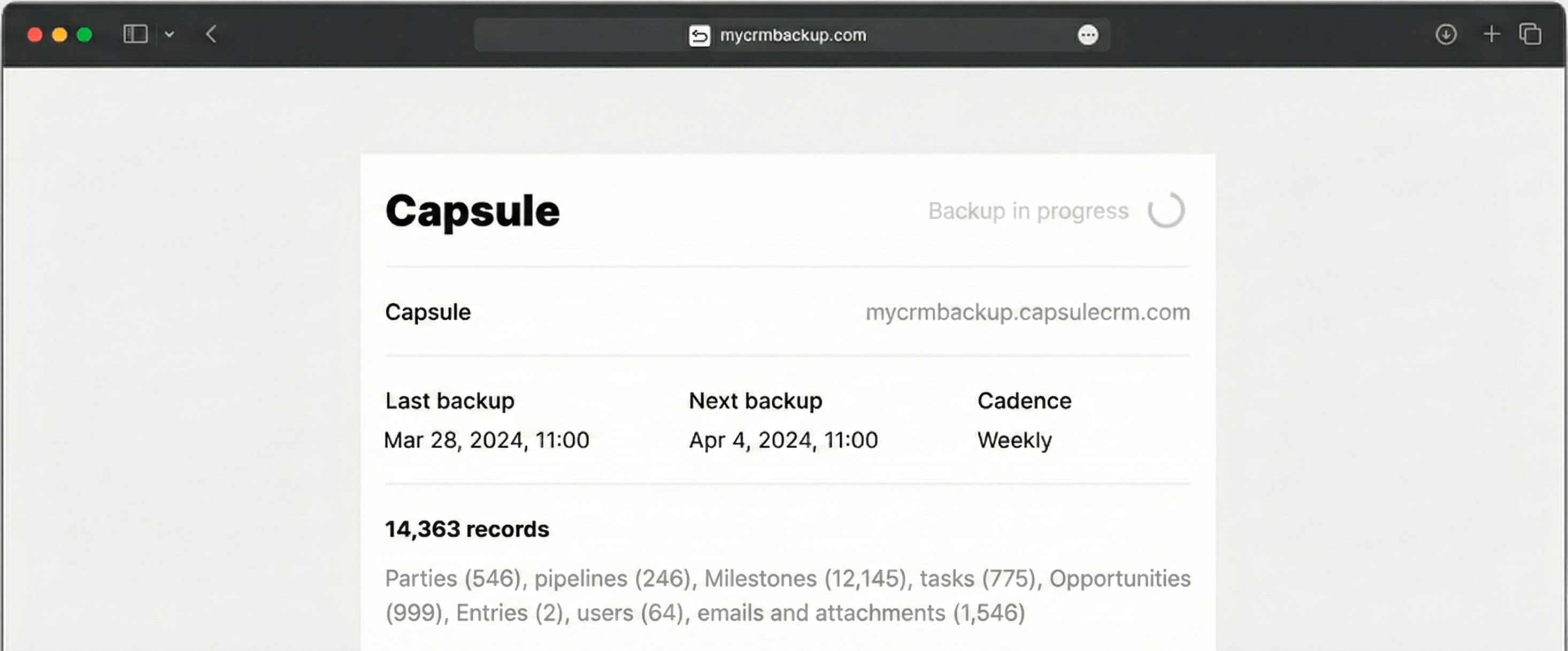Select the Capsule heading

coord(472,210)
